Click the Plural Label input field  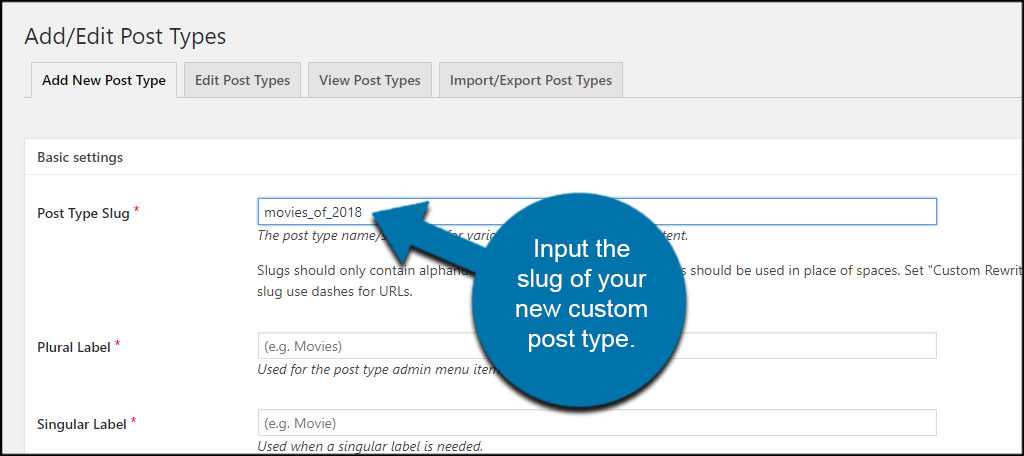coord(597,346)
